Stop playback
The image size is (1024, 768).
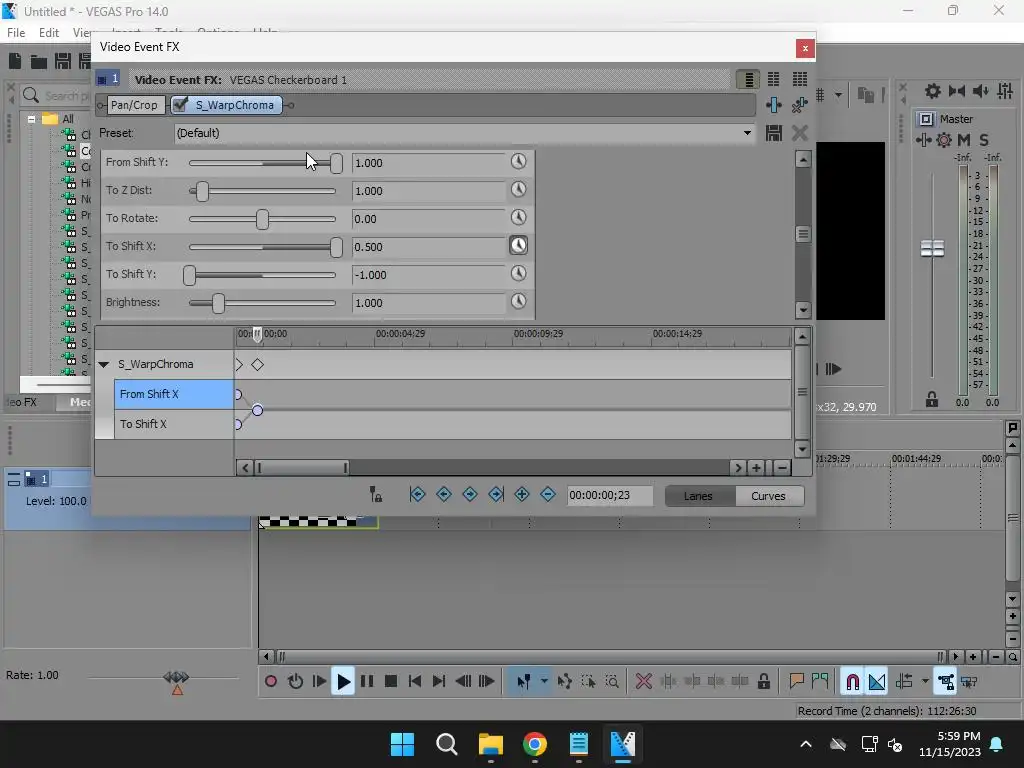[391, 682]
